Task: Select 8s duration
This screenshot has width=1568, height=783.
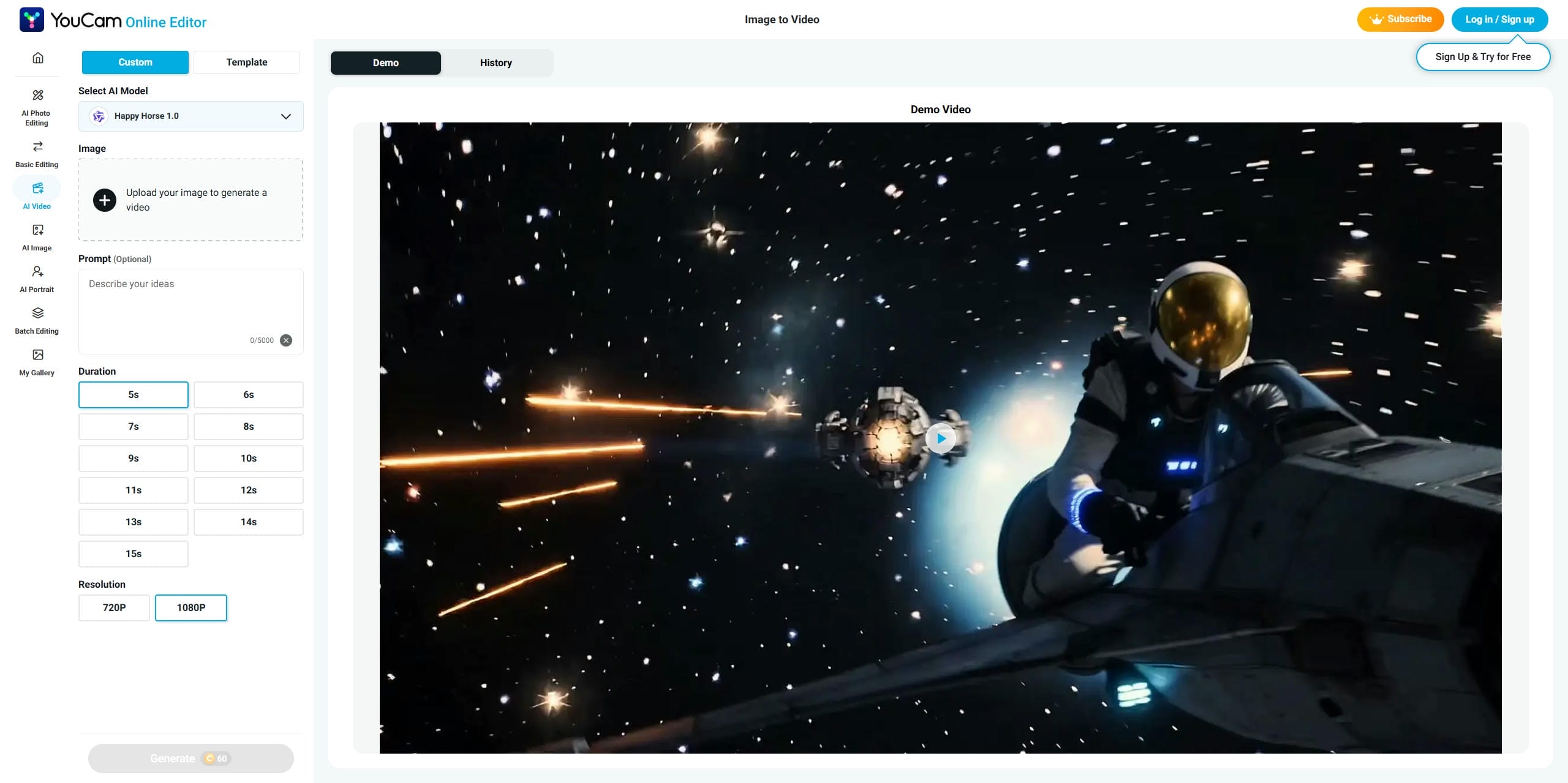Action: pyautogui.click(x=249, y=427)
